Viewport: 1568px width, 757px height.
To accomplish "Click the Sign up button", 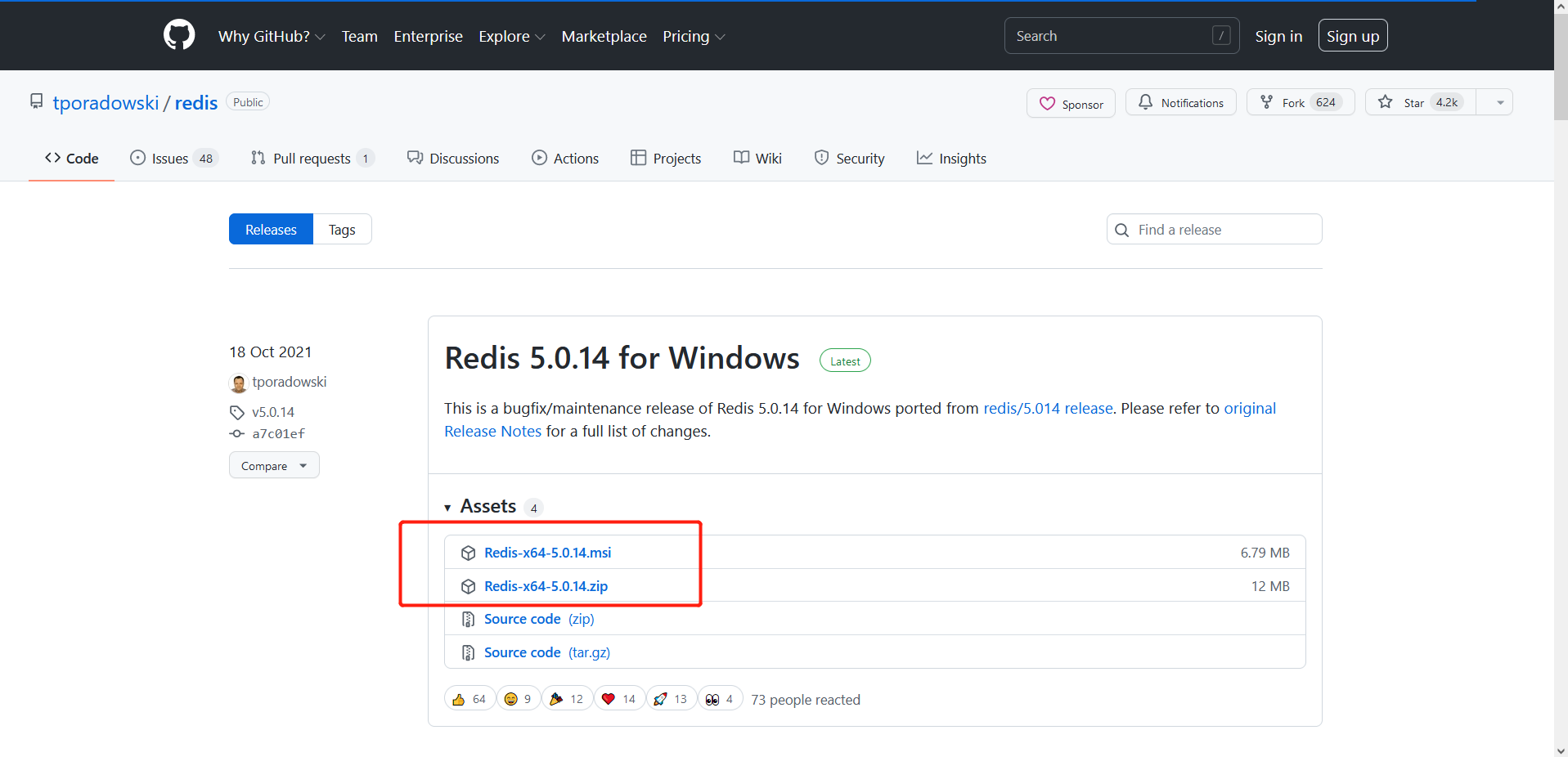I will click(1353, 36).
